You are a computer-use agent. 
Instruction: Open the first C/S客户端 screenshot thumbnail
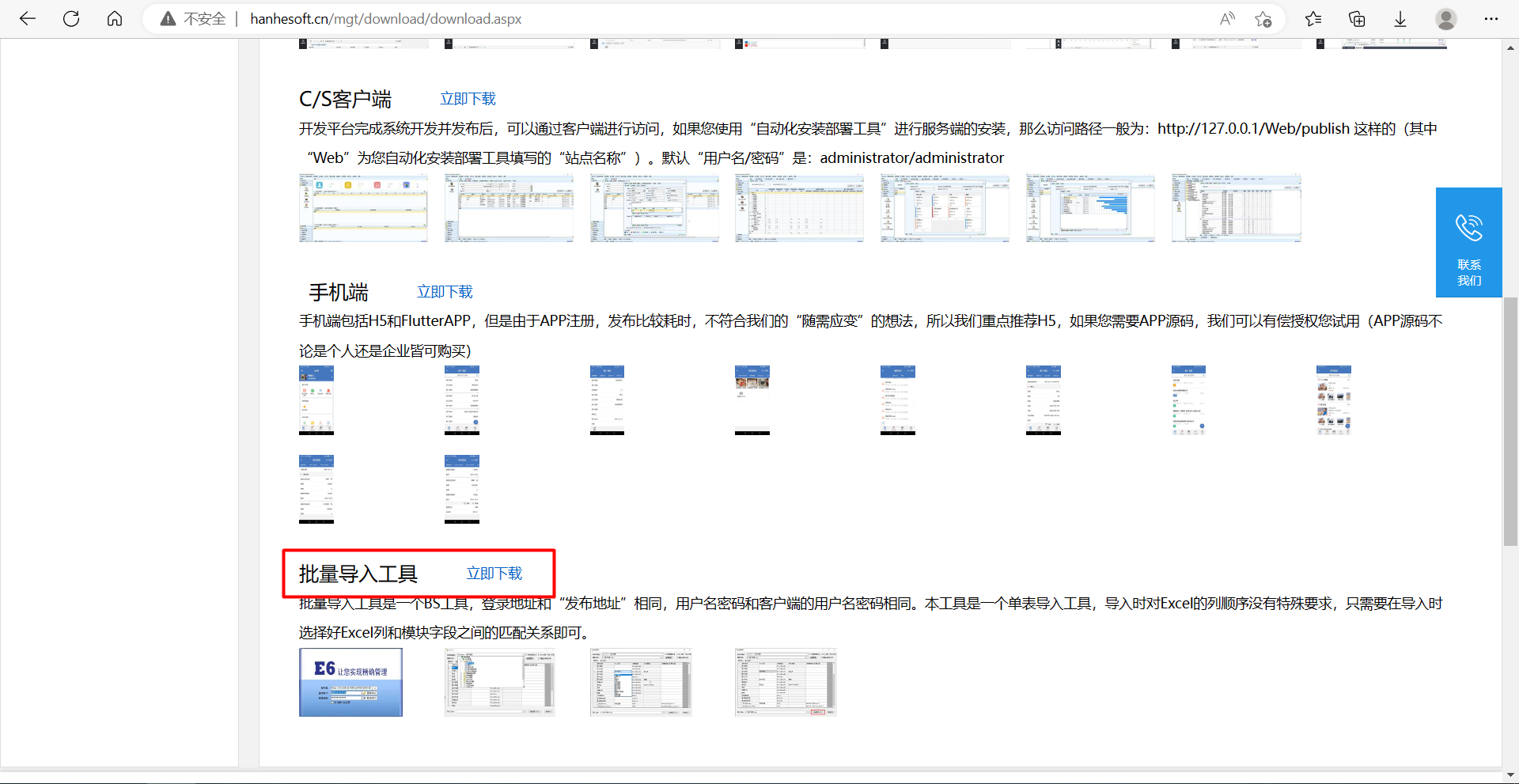(364, 208)
